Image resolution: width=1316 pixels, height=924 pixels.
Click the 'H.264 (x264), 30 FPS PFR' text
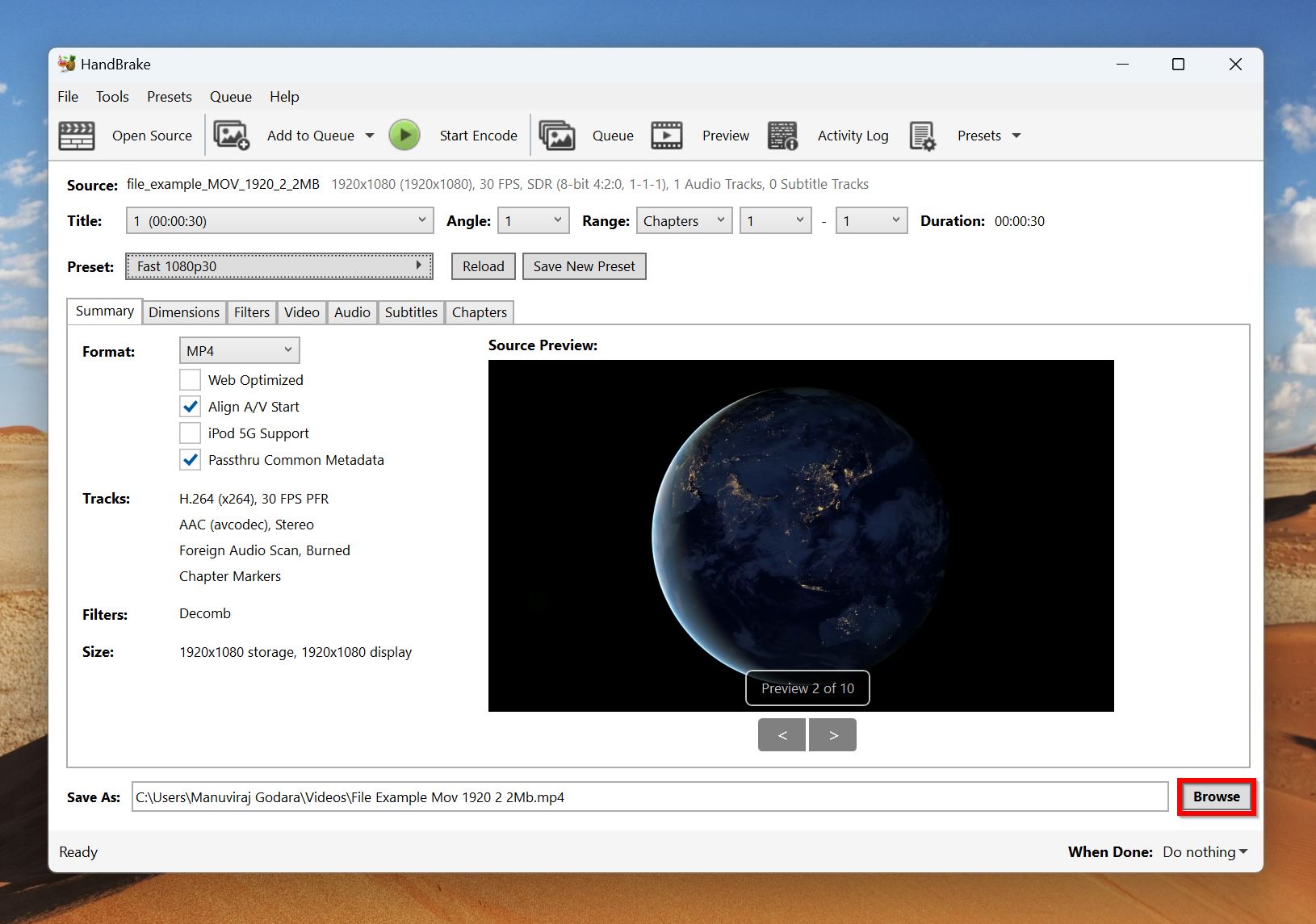pos(254,499)
